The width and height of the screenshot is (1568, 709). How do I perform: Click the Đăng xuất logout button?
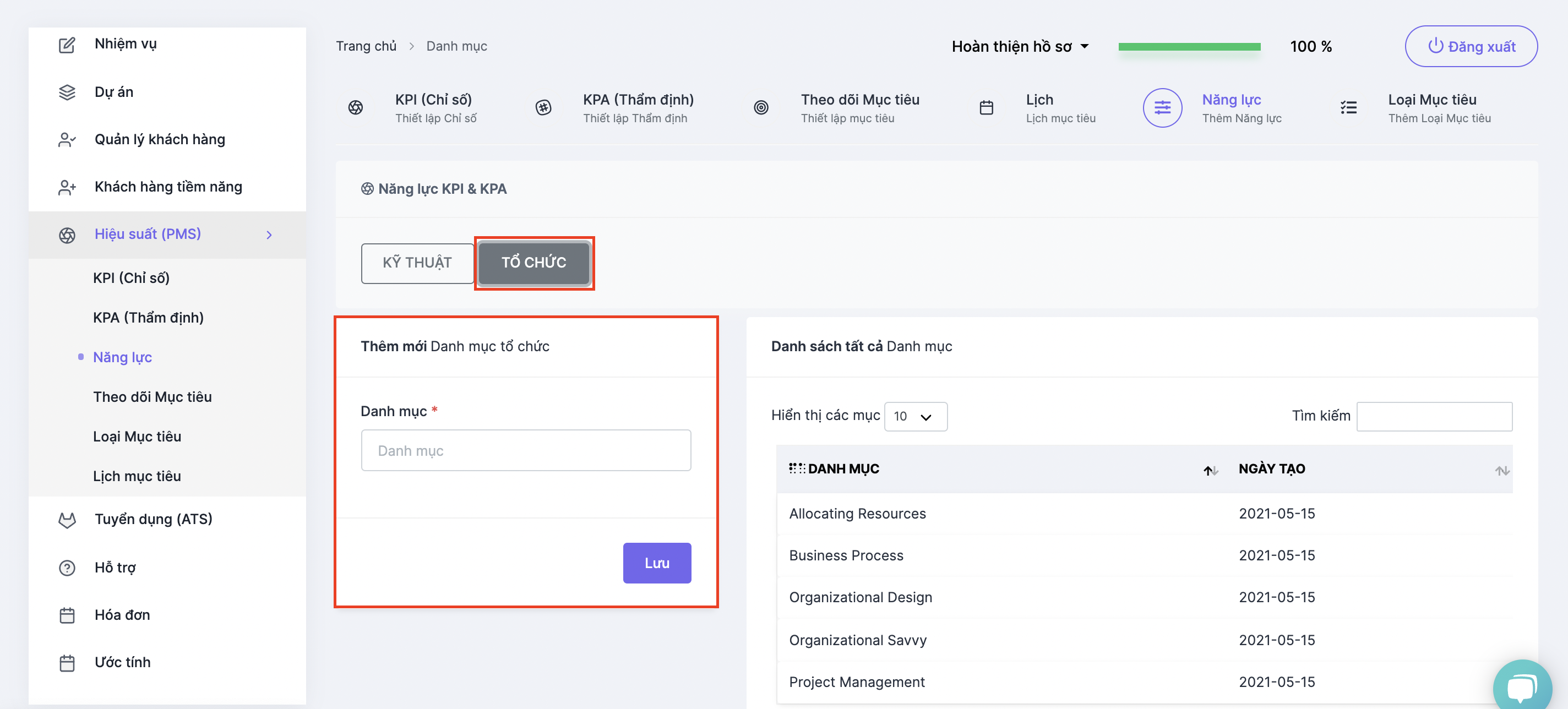pos(1471,46)
